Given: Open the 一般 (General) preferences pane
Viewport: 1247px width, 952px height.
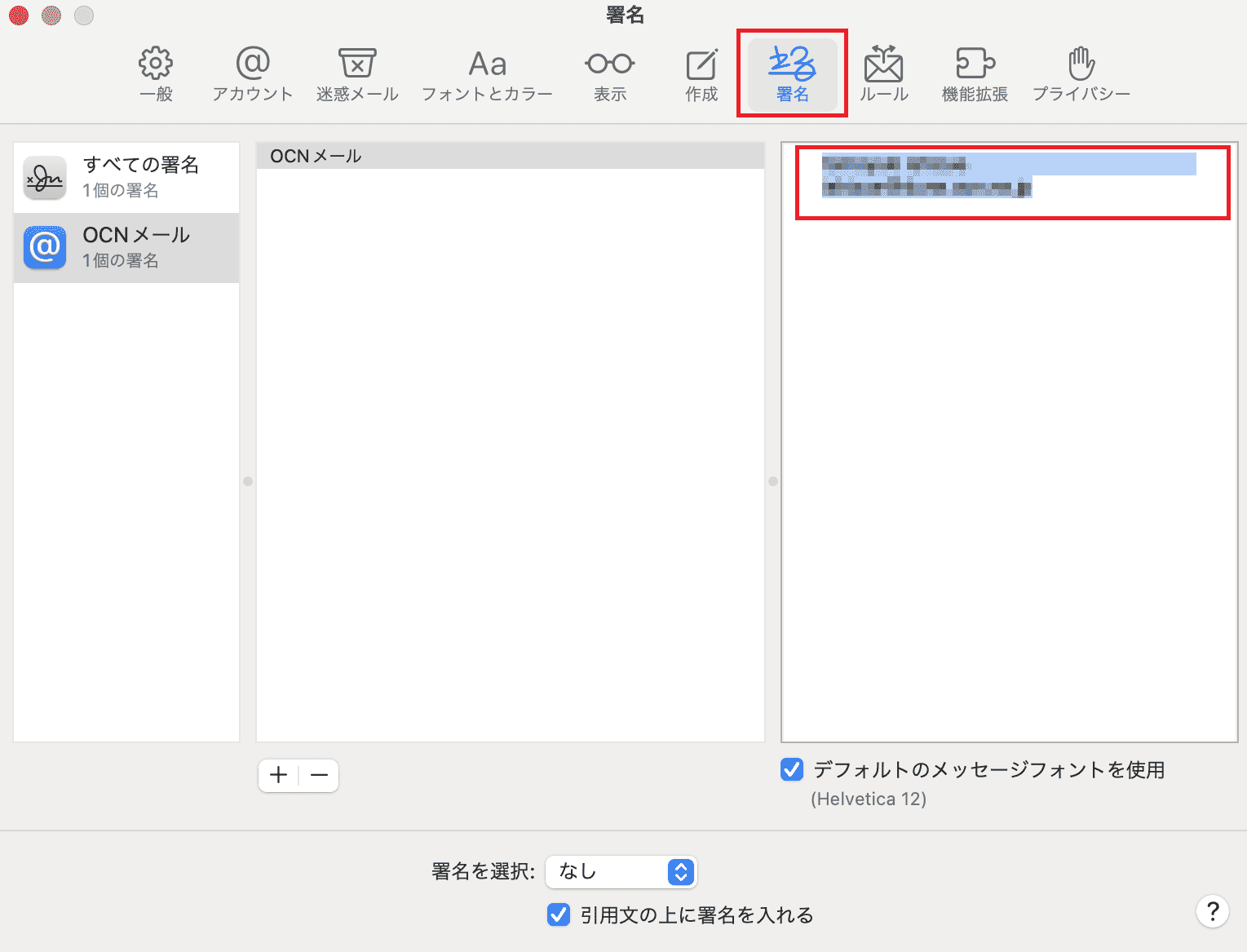Looking at the screenshot, I should (x=156, y=75).
